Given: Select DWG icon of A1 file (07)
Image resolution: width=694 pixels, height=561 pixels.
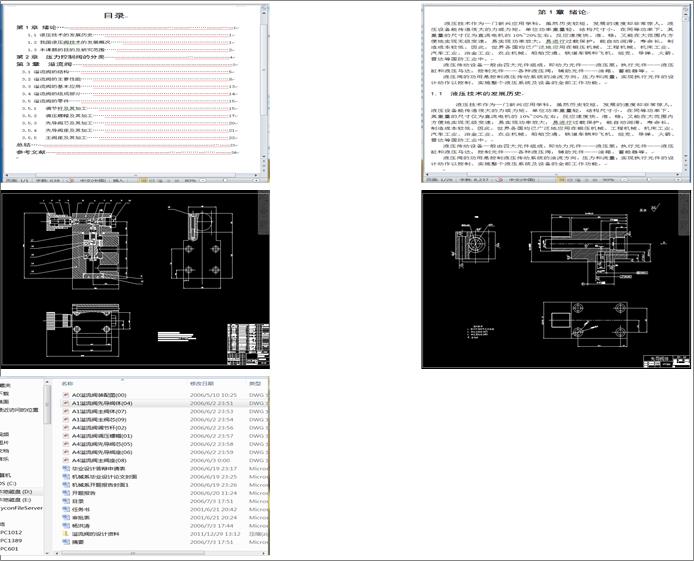Looking at the screenshot, I should tap(66, 411).
